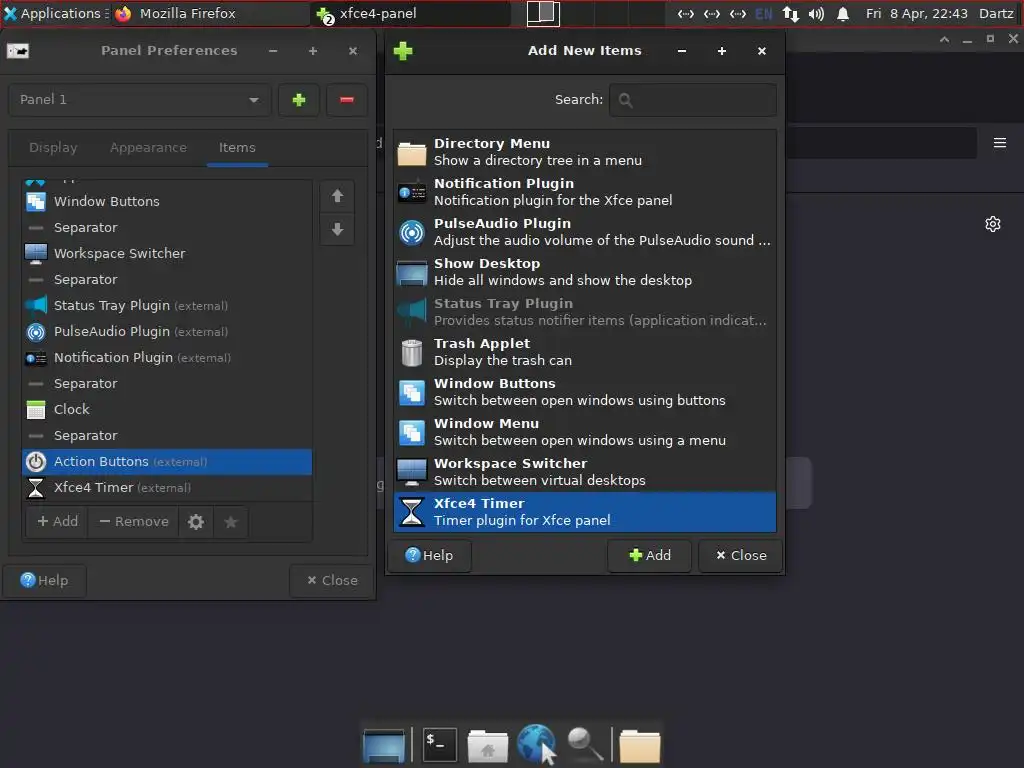
Task: Open Firefox hamburger menu
Action: pyautogui.click(x=1000, y=142)
